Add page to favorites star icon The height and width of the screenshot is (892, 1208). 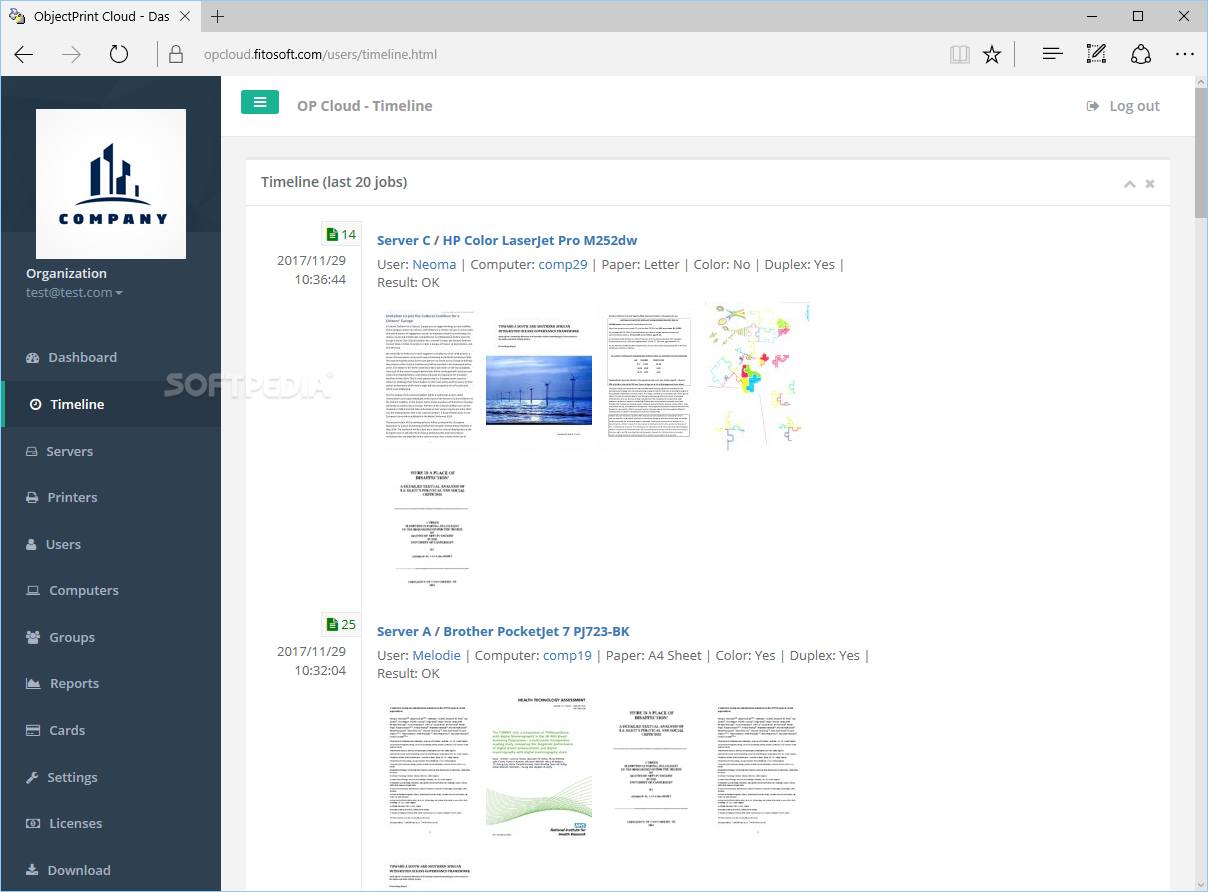tap(992, 55)
